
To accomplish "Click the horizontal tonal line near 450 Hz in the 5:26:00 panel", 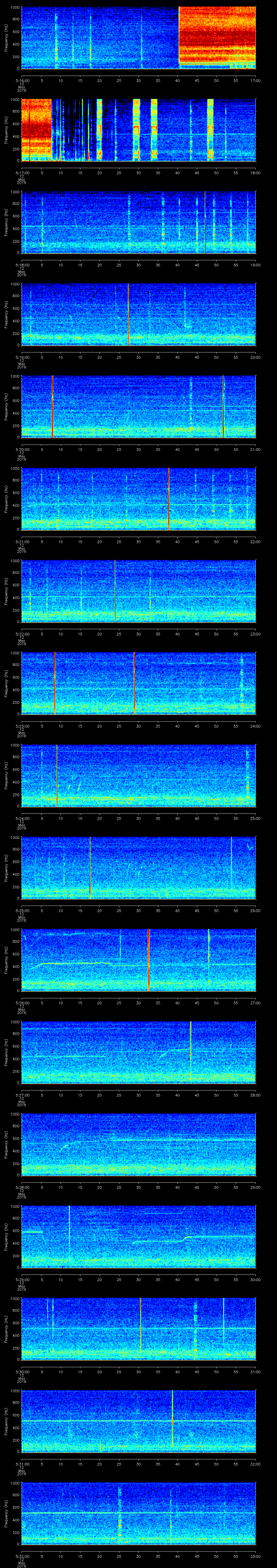I will (73, 963).
